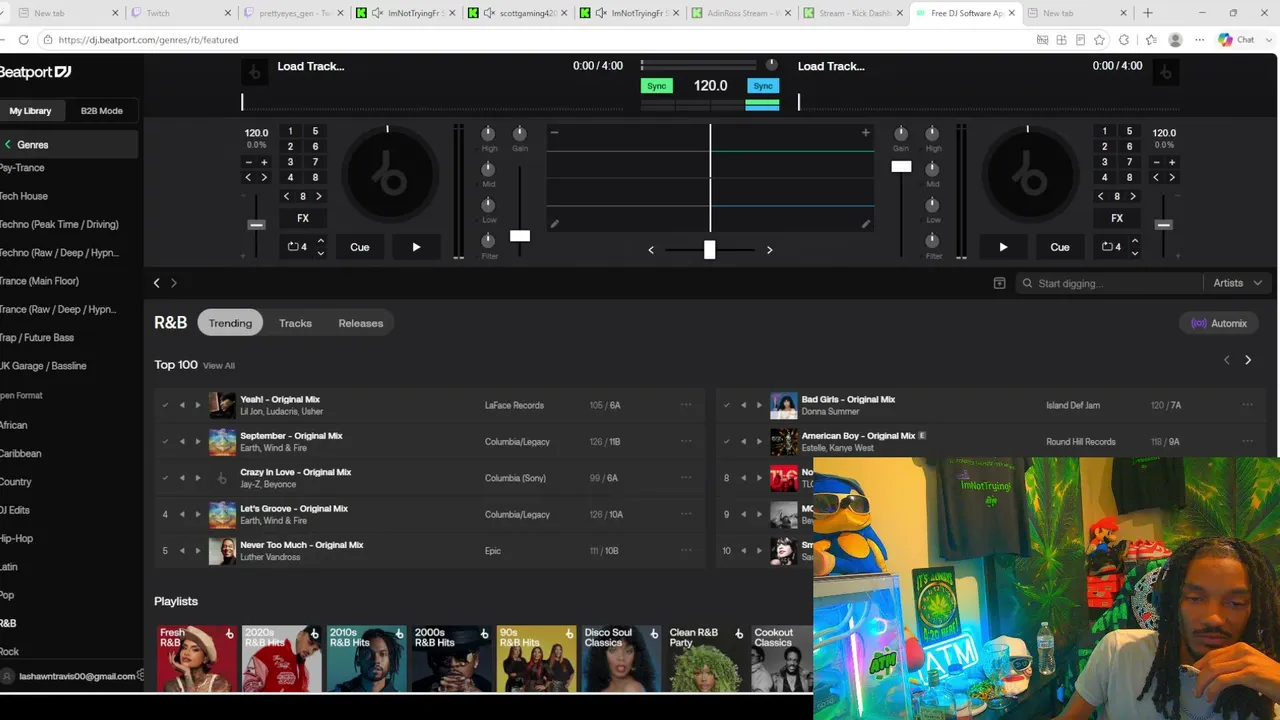Nudge crossfader right with arrow
This screenshot has width=1280, height=720.
(x=769, y=250)
